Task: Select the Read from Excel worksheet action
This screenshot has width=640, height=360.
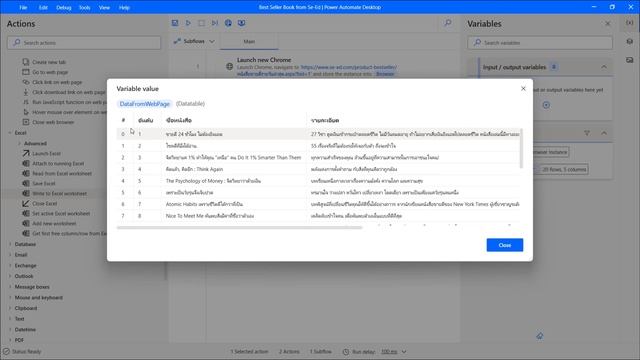Action: pos(62,173)
